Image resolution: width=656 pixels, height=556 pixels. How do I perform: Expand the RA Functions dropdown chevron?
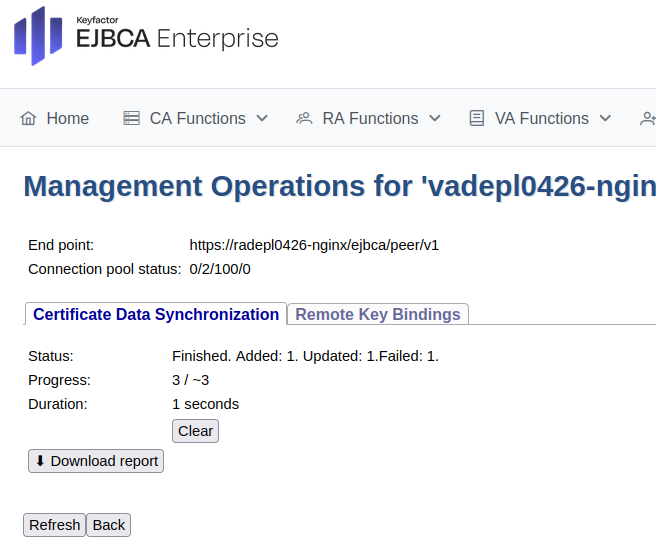pyautogui.click(x=435, y=118)
